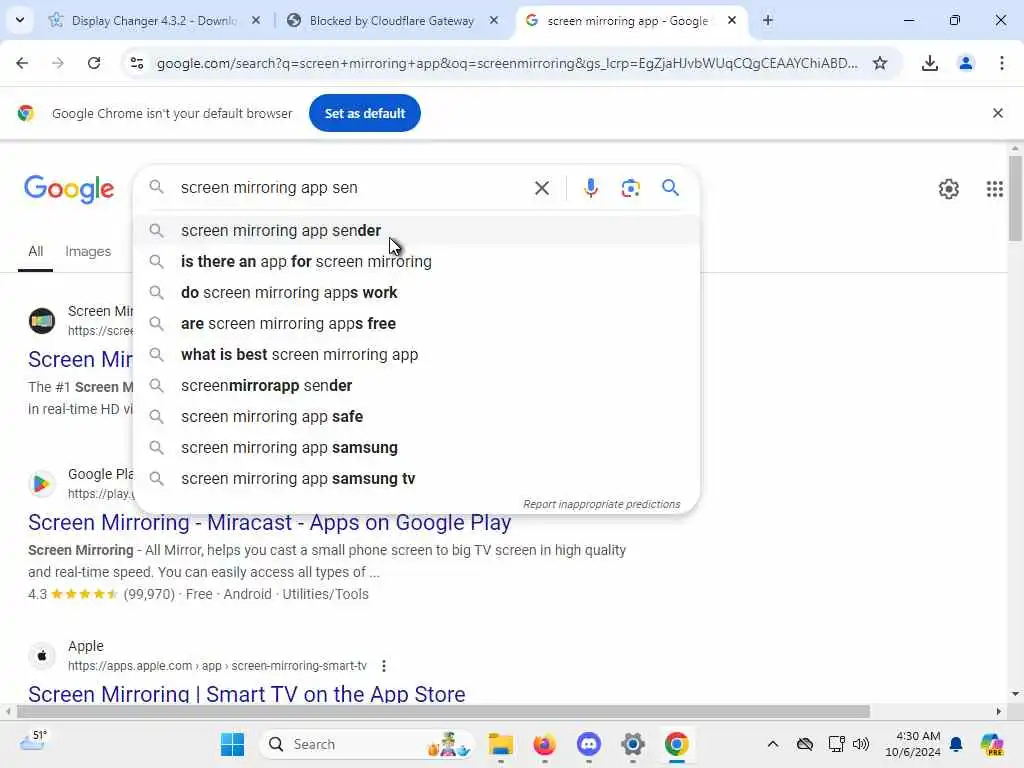
Task: Click the Google Play result favicon
Action: click(x=42, y=484)
